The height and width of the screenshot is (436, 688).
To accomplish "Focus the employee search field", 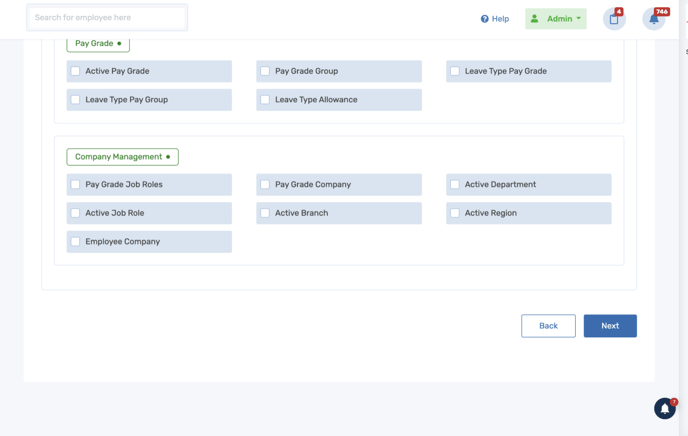I will pos(107,18).
